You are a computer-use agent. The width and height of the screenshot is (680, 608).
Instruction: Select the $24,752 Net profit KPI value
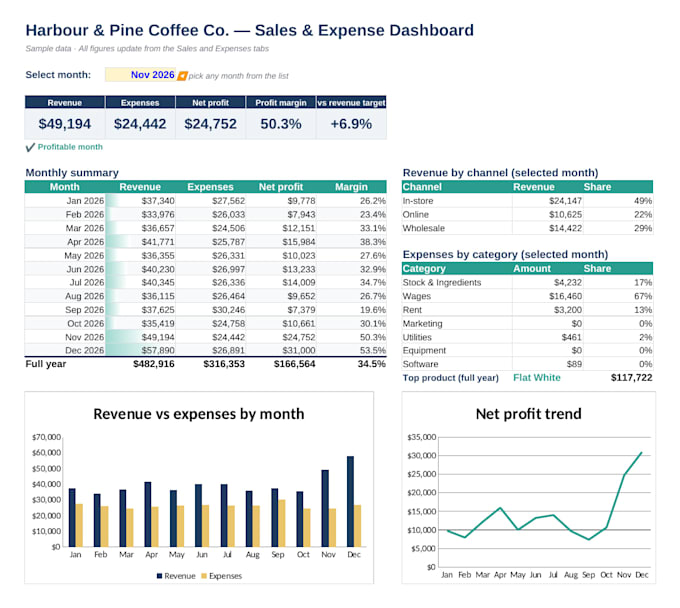[210, 124]
